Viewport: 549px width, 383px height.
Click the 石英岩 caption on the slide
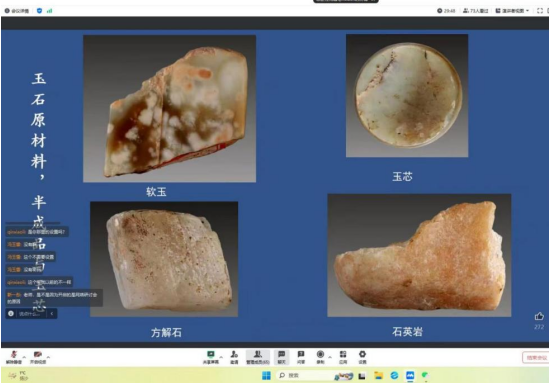click(x=407, y=331)
